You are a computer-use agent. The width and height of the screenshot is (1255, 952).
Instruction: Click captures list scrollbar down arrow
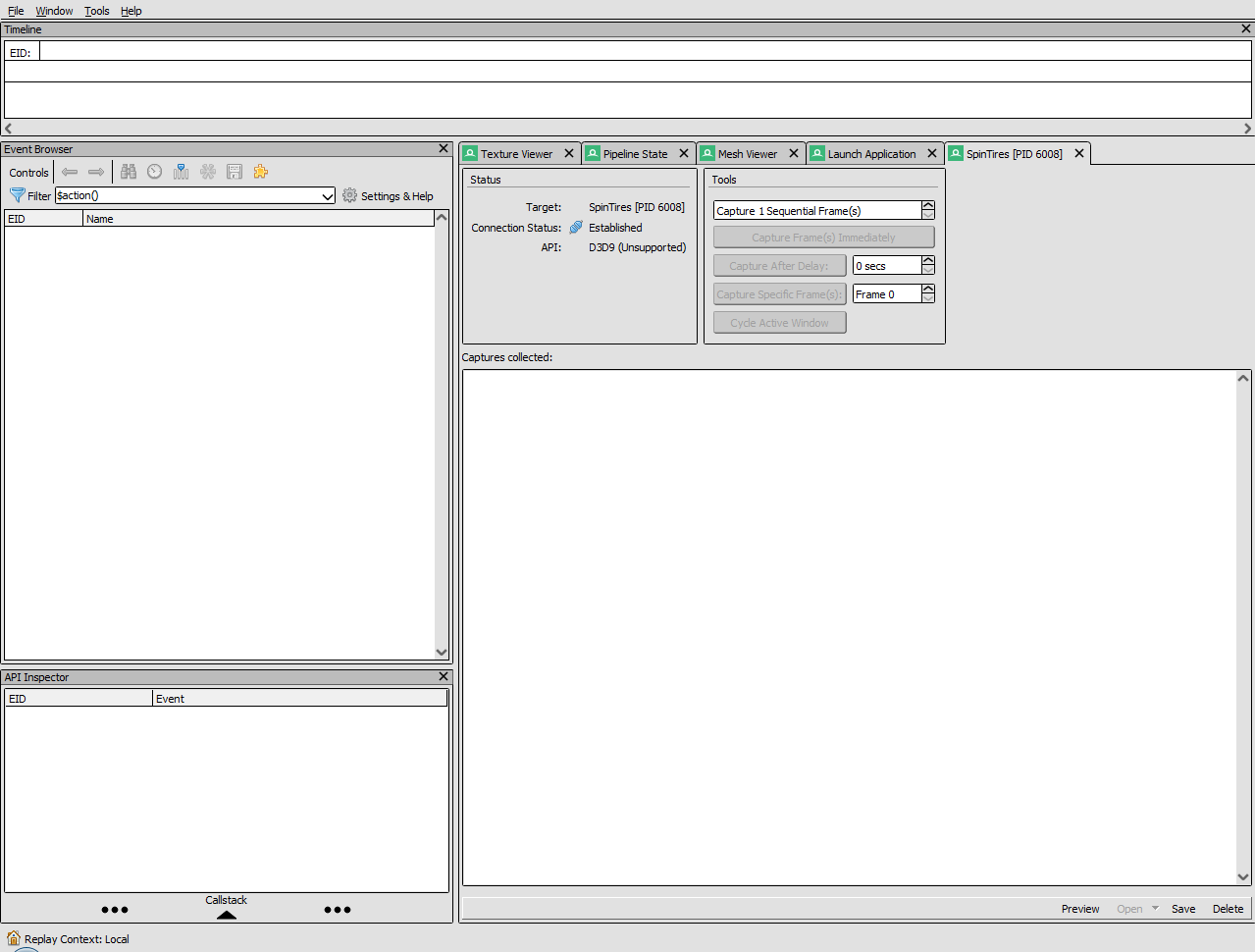point(1243,877)
